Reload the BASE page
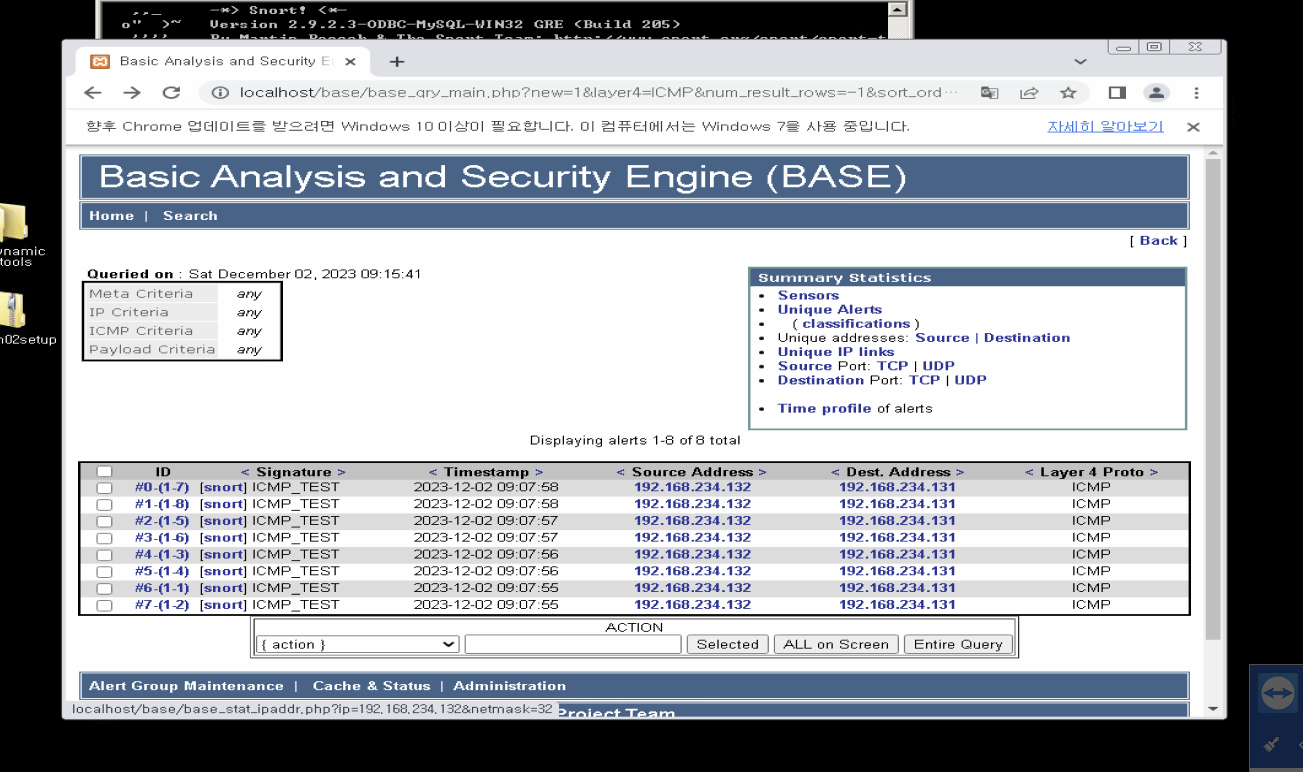 point(171,93)
